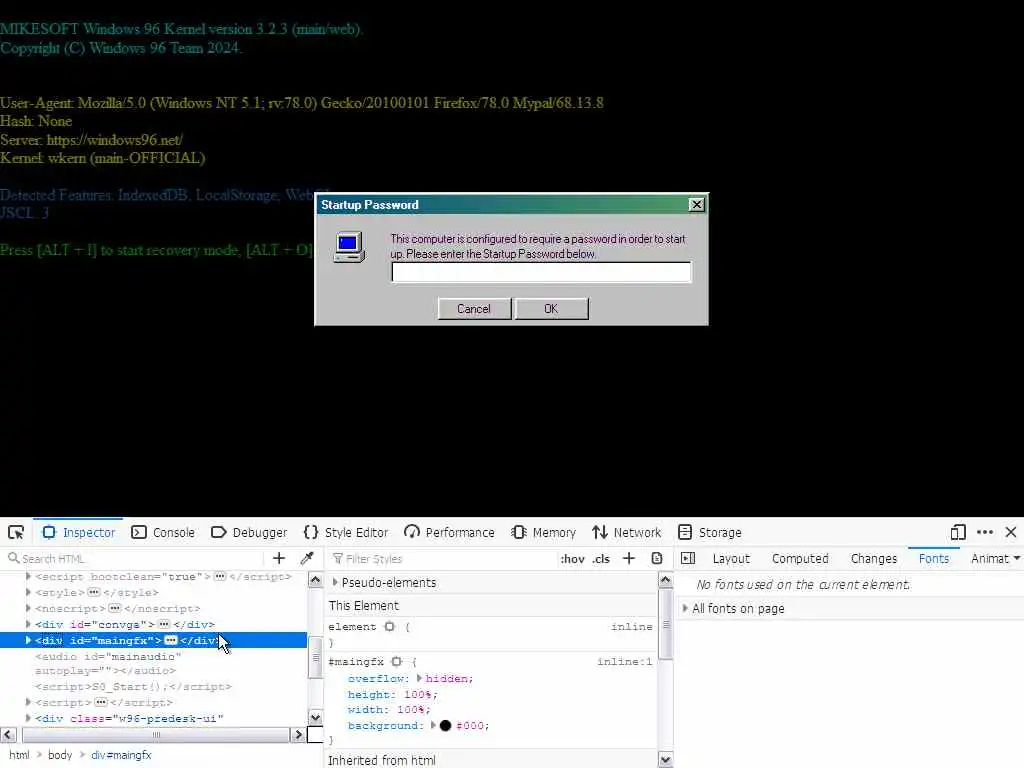Open the Debugger panel
Viewport: 1024px width, 768px height.
point(249,532)
